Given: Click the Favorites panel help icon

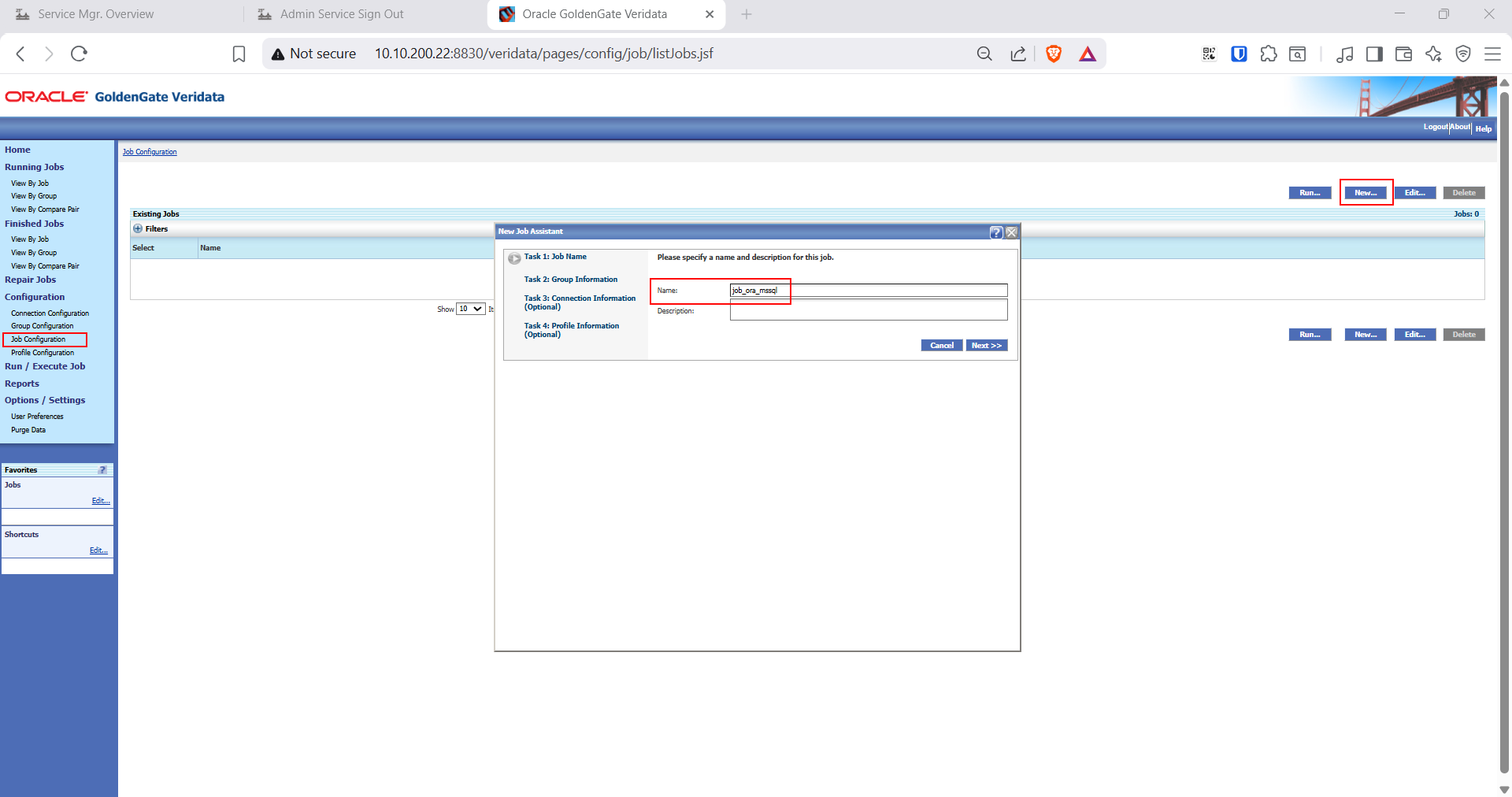Looking at the screenshot, I should point(102,470).
